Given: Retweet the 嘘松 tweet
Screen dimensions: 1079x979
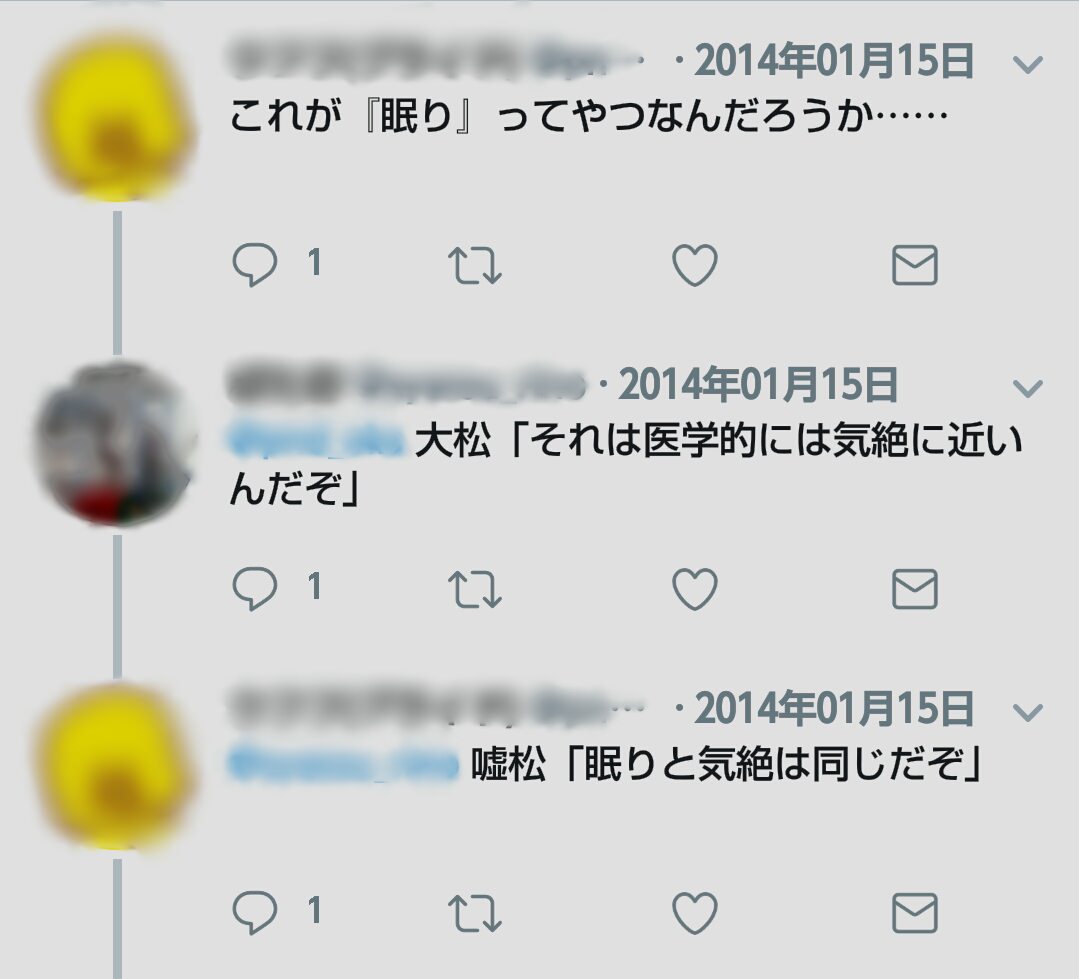Looking at the screenshot, I should pyautogui.click(x=475, y=914).
